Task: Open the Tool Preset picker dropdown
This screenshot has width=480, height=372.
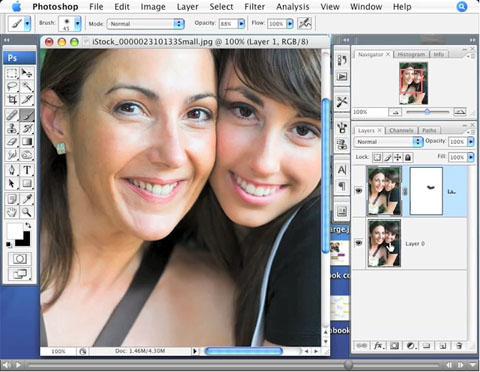Action: pyautogui.click(x=27, y=23)
